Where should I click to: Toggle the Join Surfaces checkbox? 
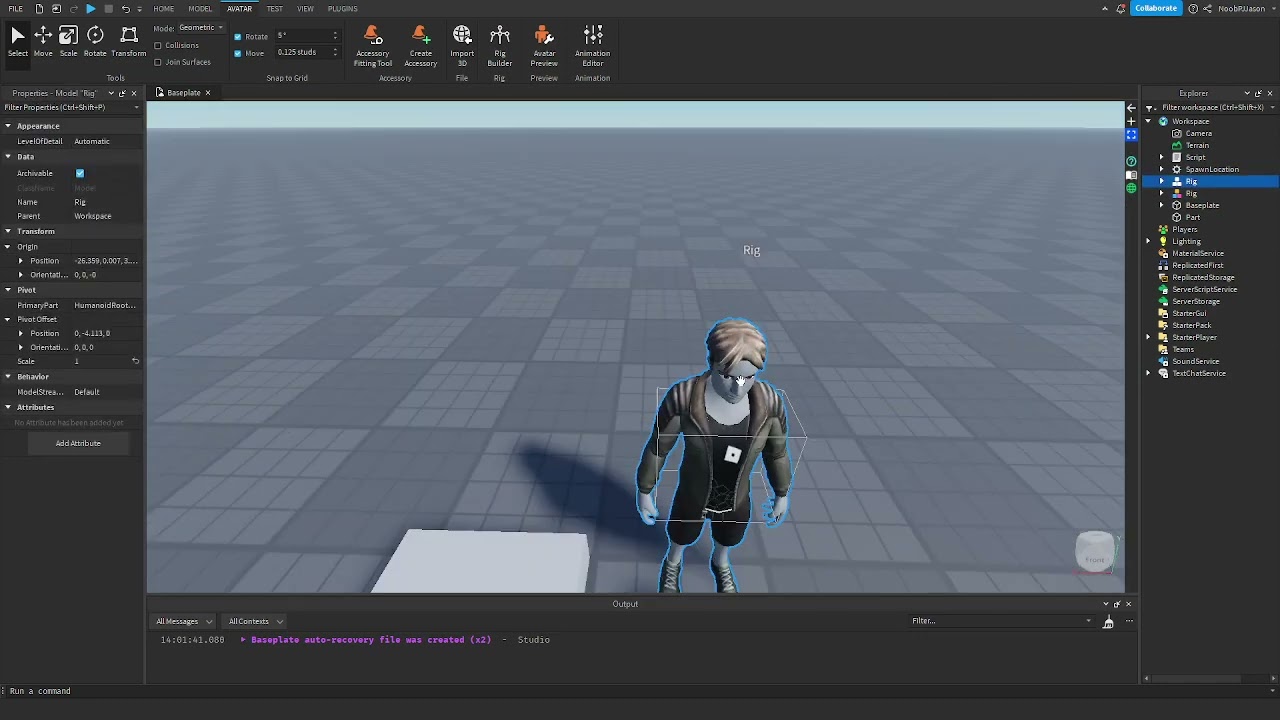point(158,62)
